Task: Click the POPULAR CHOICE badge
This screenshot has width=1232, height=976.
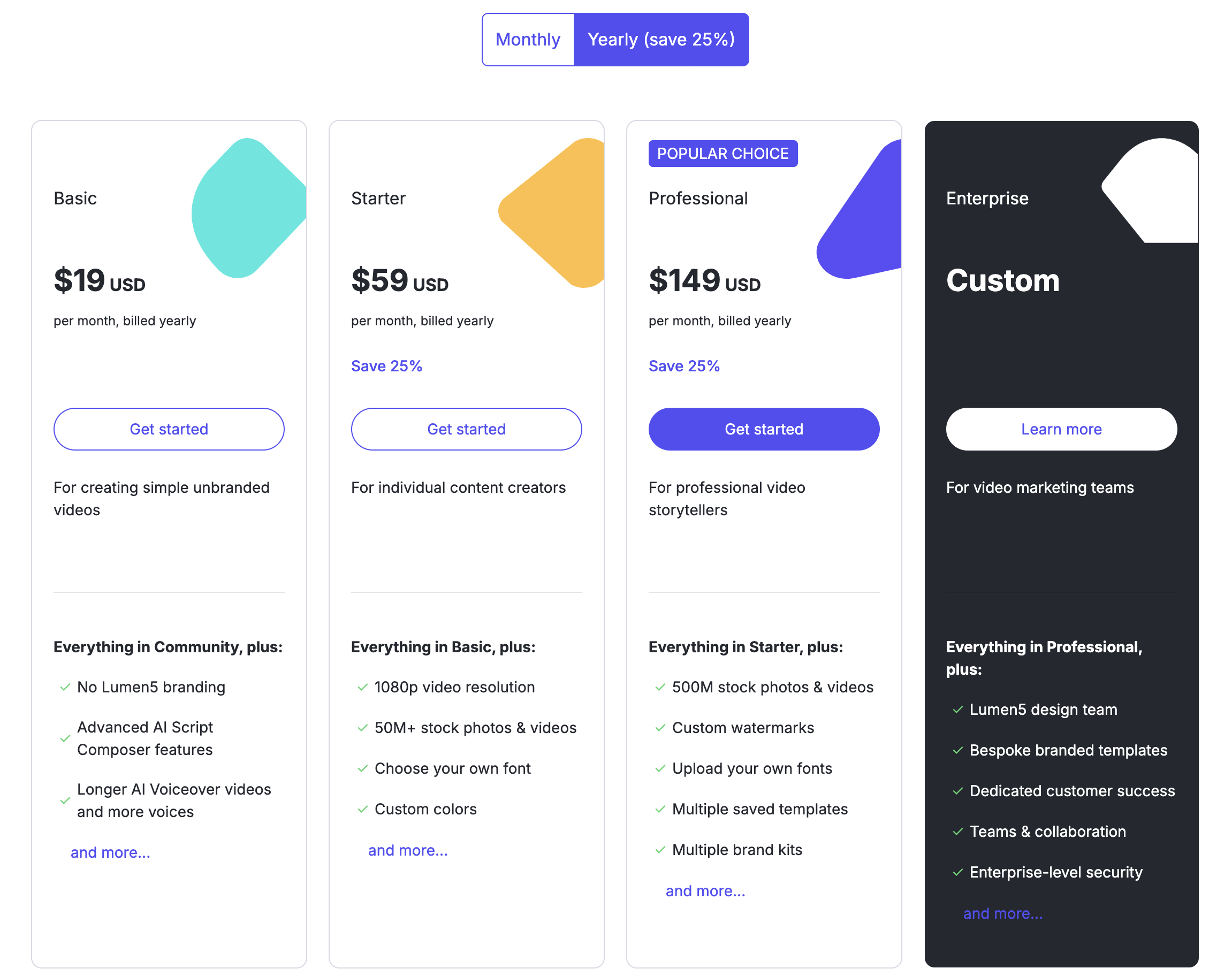Action: [x=723, y=153]
